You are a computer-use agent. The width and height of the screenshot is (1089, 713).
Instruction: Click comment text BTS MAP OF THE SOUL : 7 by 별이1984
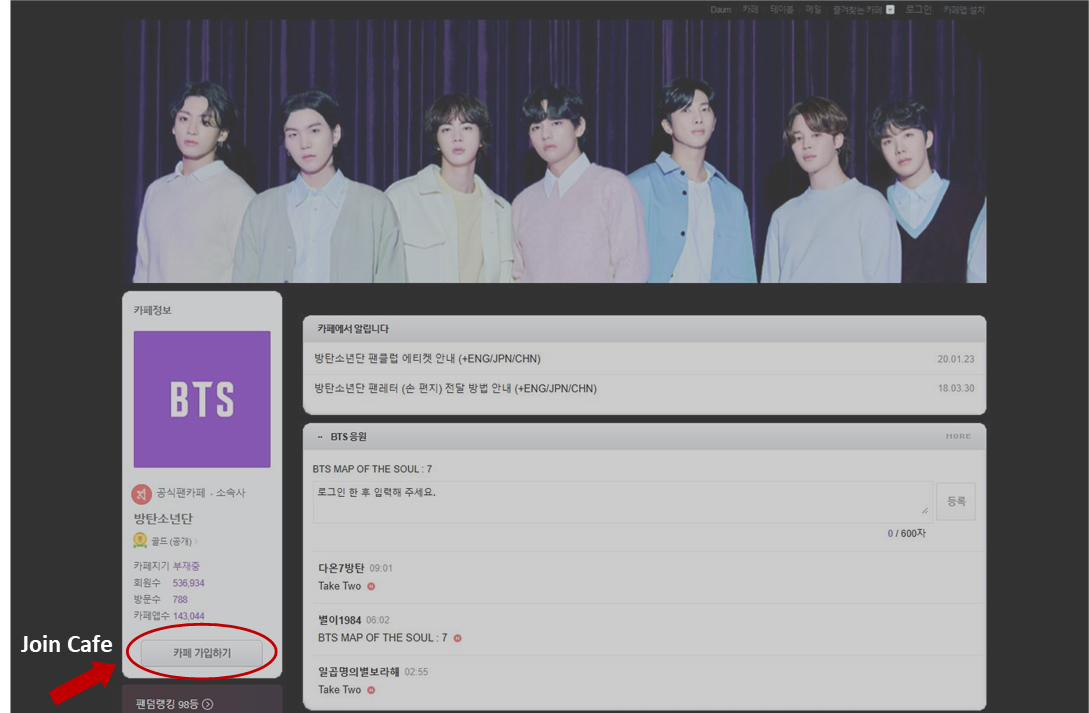[x=383, y=638]
